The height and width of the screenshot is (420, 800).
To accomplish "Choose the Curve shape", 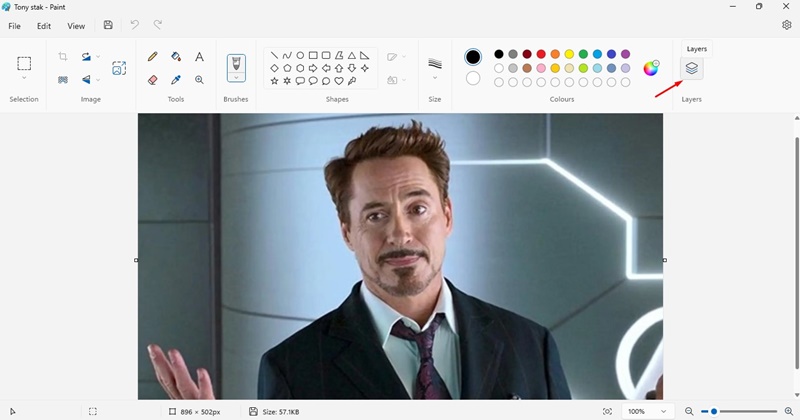I will 287,55.
